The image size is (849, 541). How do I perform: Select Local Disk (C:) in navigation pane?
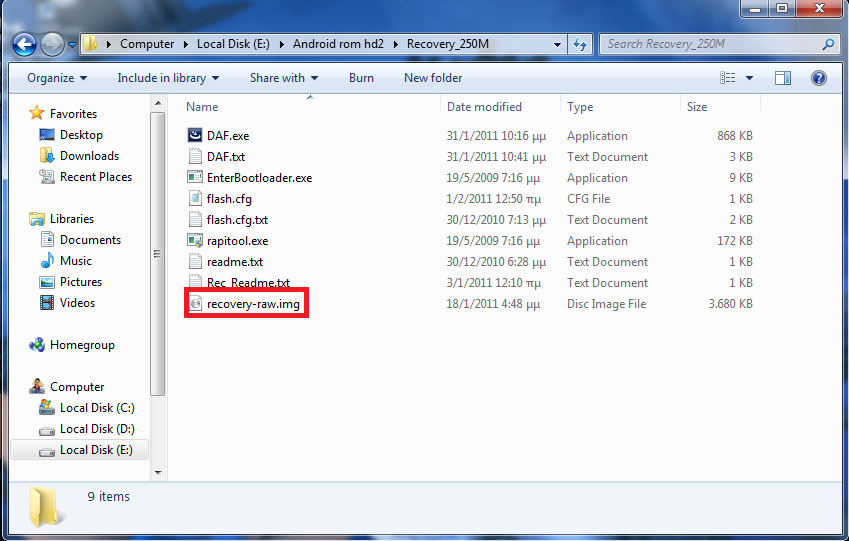[96, 408]
